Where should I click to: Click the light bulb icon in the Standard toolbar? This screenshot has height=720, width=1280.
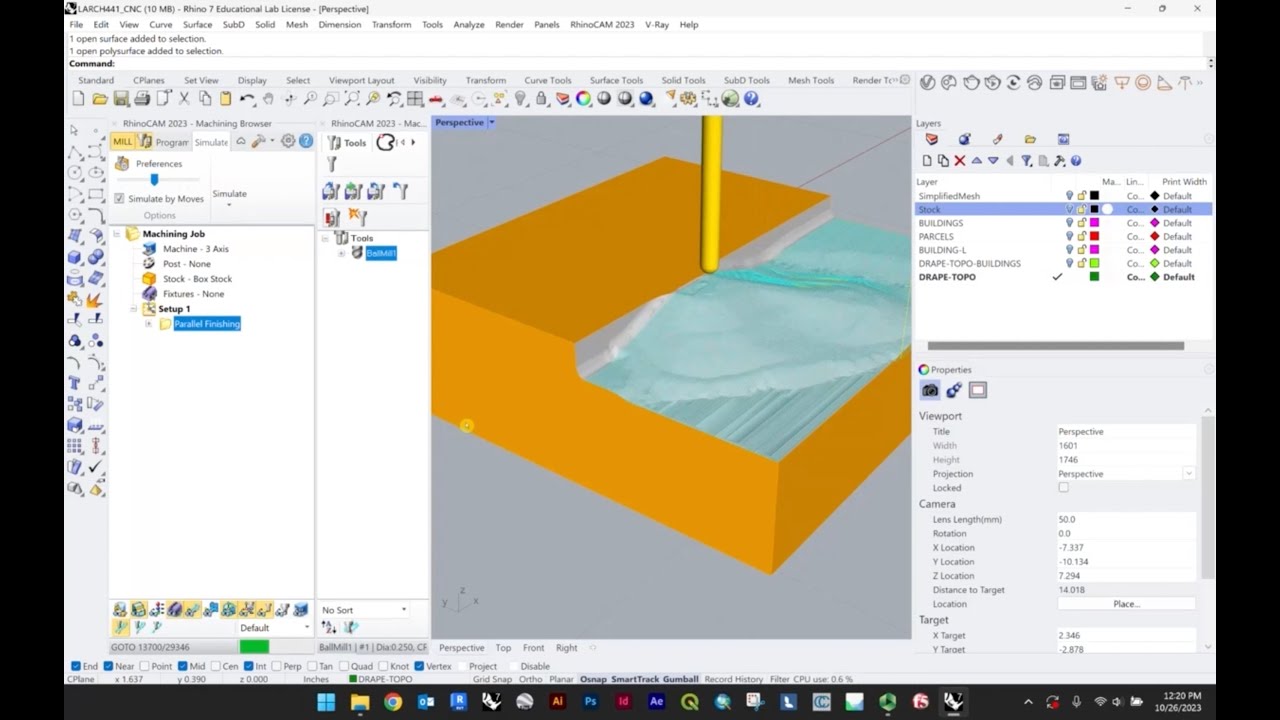pos(520,98)
